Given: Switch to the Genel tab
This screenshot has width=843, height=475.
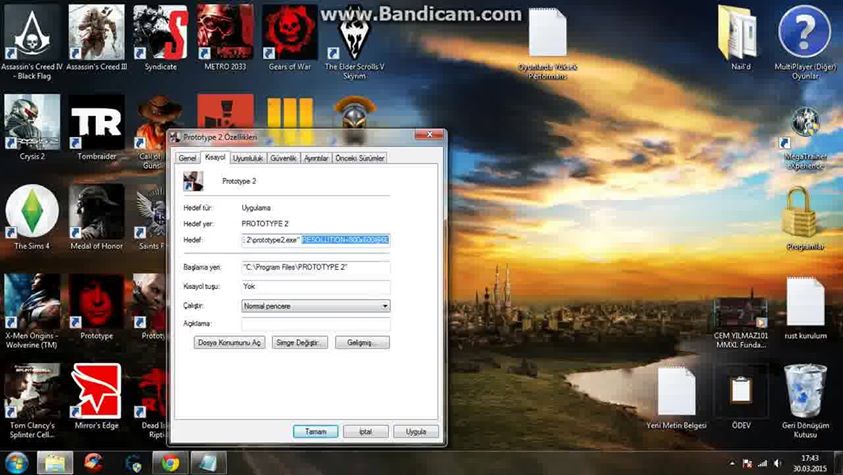Looking at the screenshot, I should [x=187, y=158].
